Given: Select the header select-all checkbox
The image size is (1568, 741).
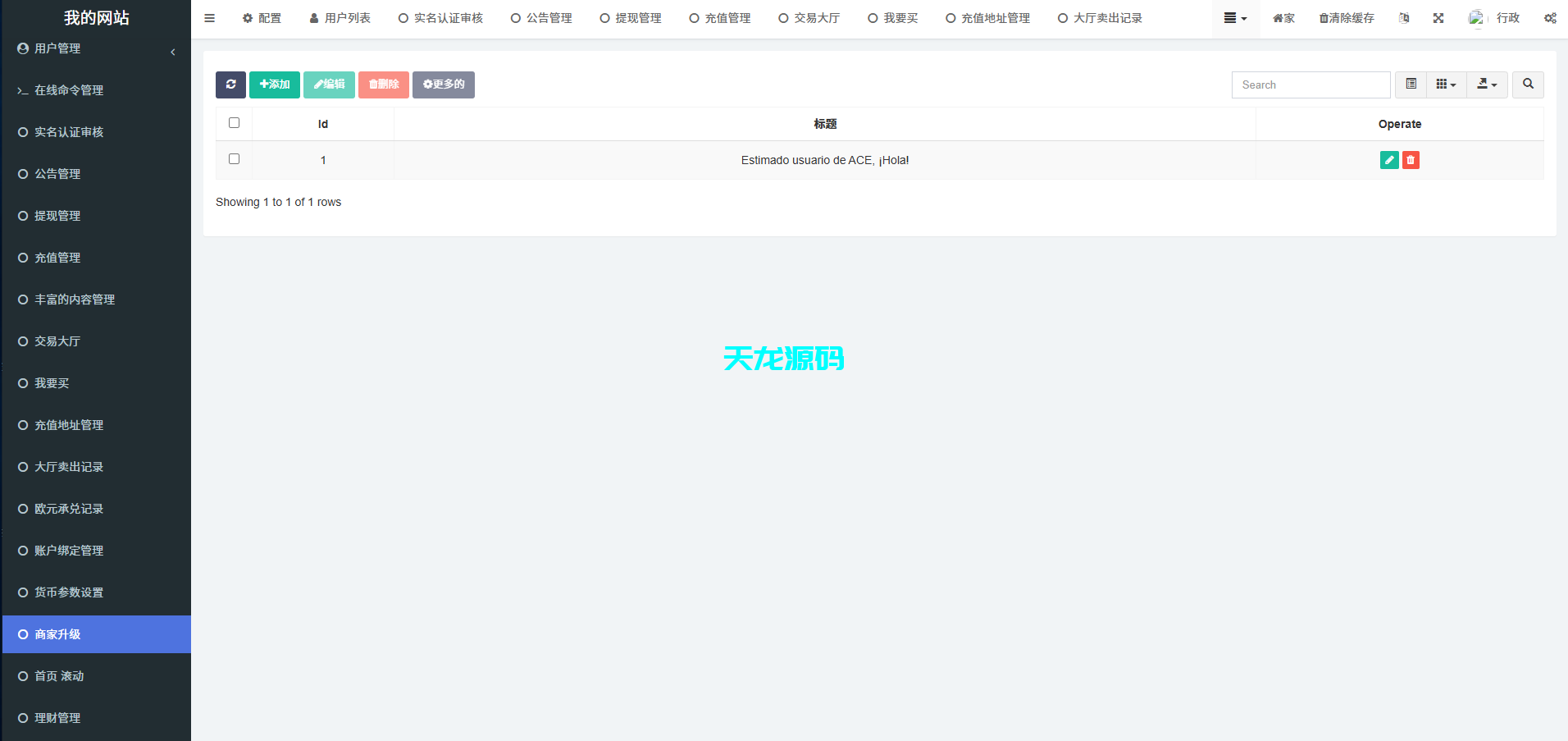Looking at the screenshot, I should (x=234, y=122).
